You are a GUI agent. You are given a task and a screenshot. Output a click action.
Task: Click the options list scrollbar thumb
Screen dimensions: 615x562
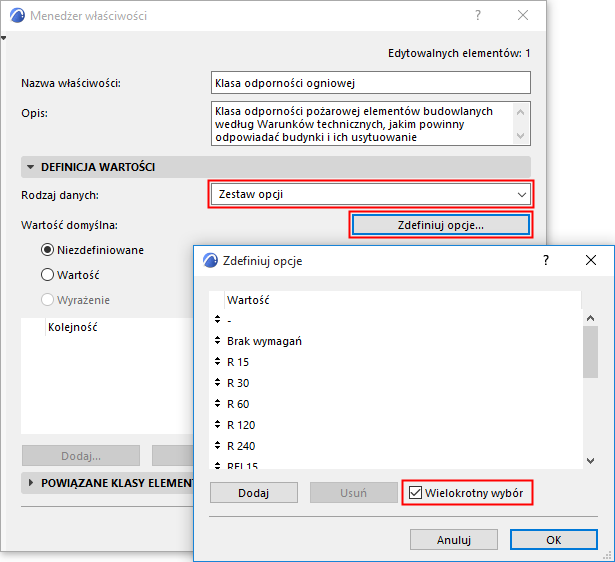[590, 352]
